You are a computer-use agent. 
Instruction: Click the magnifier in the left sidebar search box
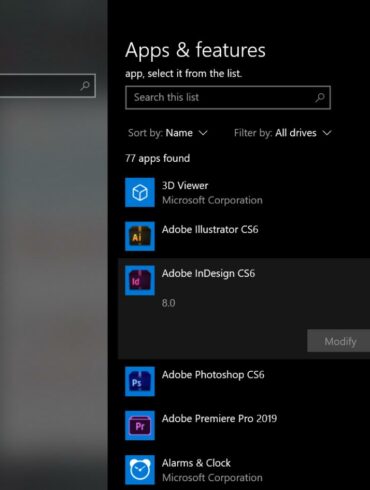(x=85, y=86)
